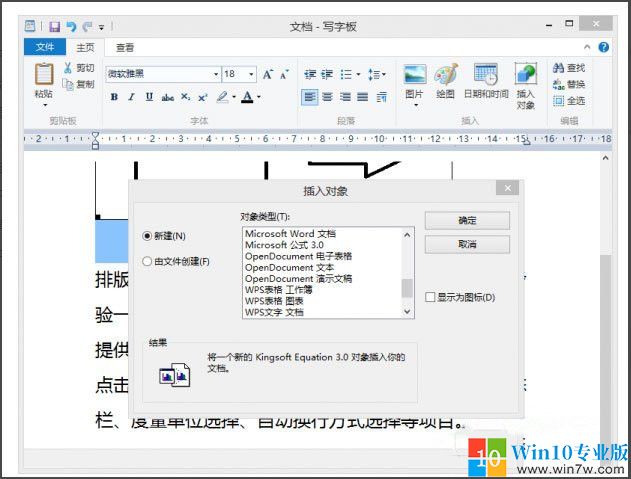The image size is (631, 479).
Task: Select Microsoft Word 文档 in object list
Action: click(x=290, y=233)
